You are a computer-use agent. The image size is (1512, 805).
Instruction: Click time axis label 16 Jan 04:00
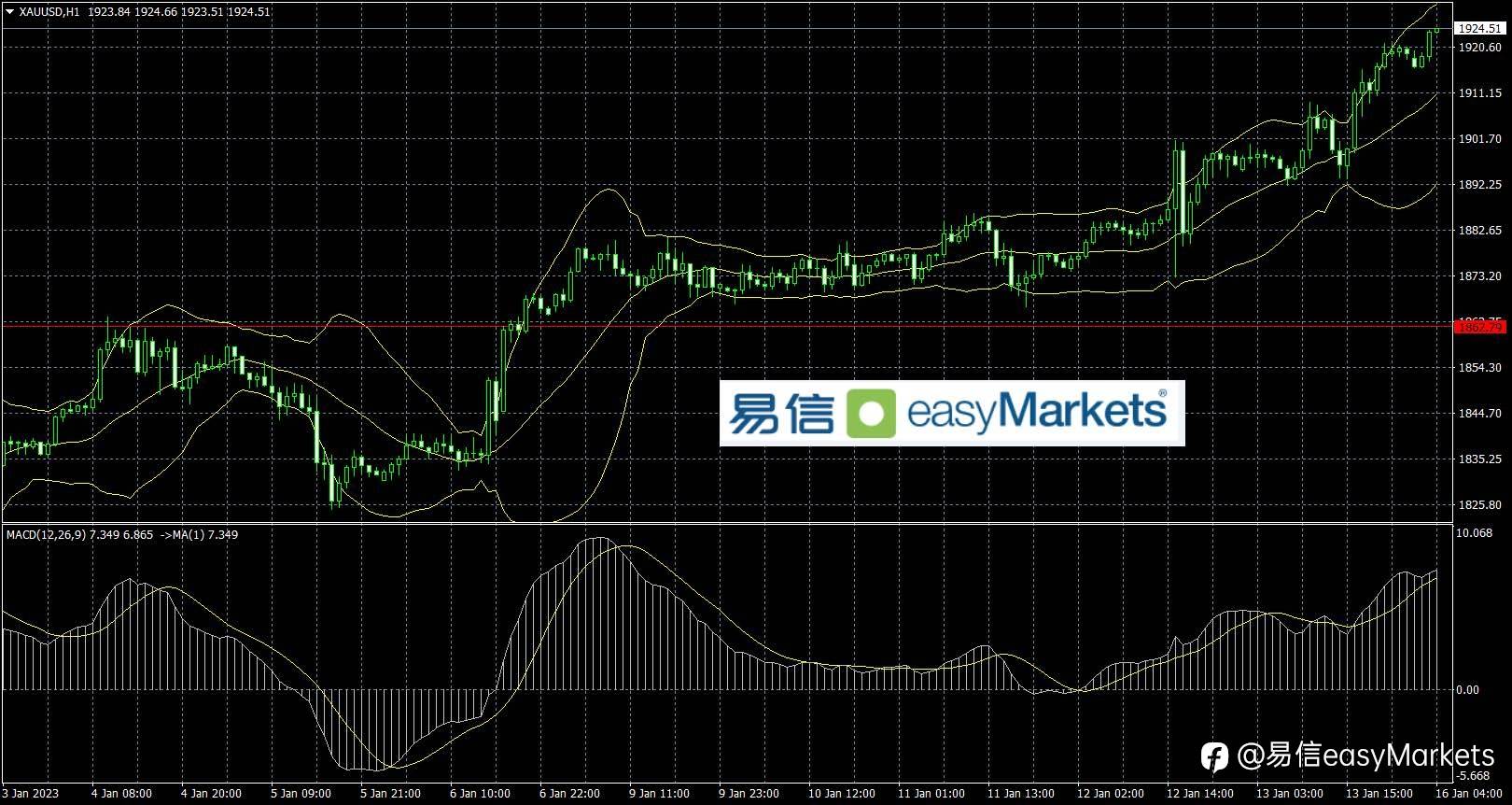click(1468, 794)
